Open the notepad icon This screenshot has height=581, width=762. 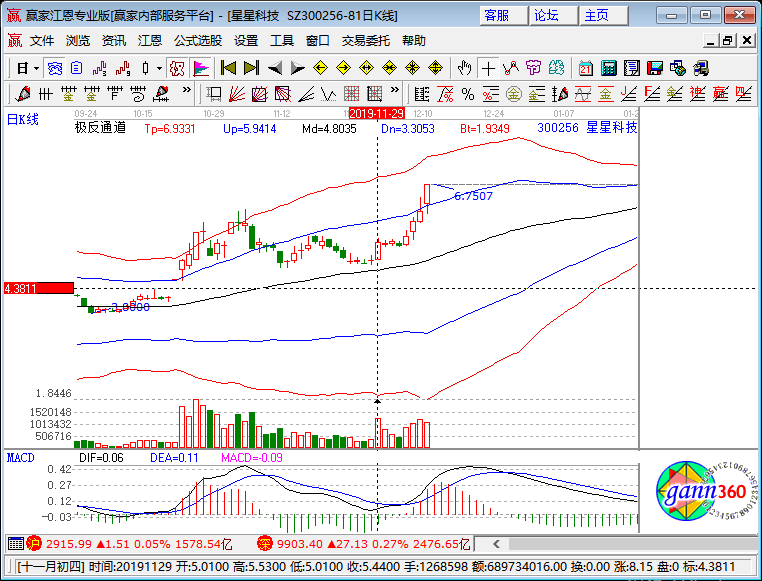click(632, 68)
